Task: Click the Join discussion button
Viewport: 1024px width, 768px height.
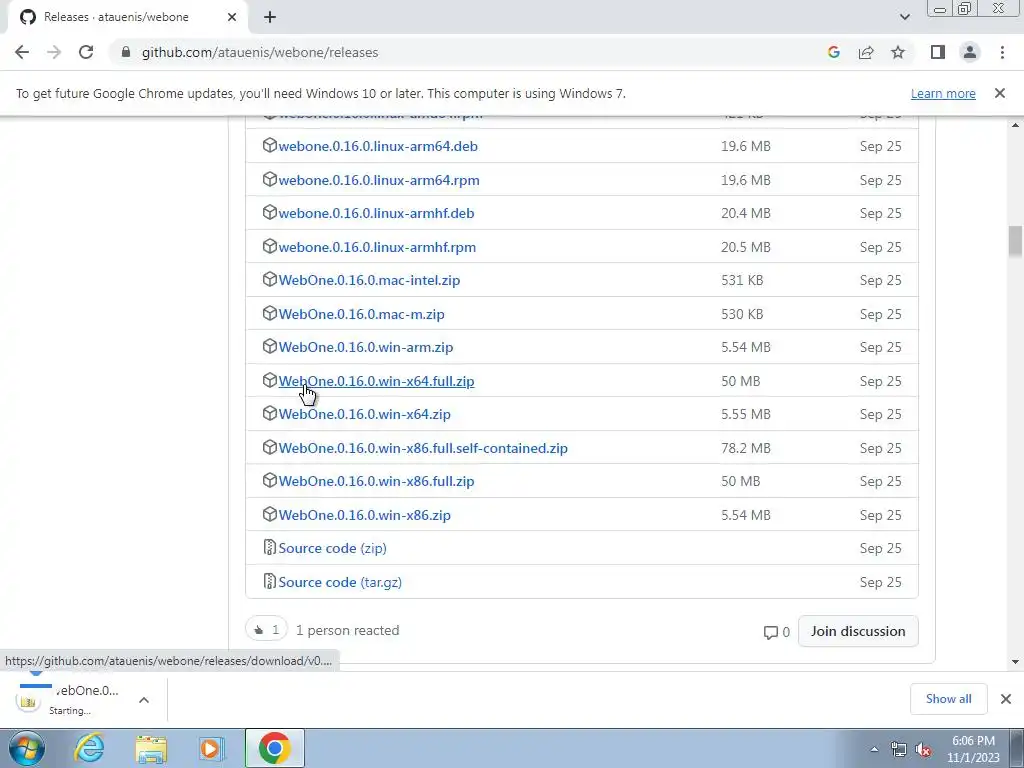Action: 857,632
